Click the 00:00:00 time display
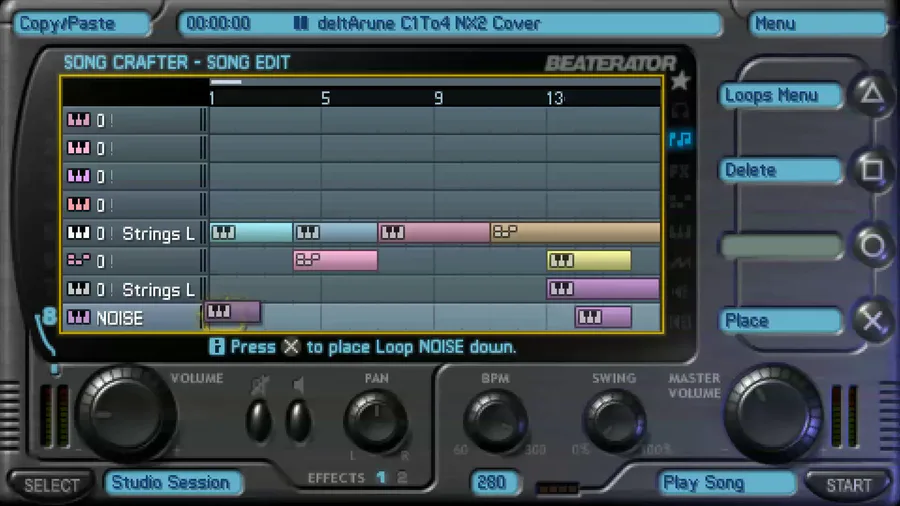This screenshot has width=900, height=506. 219,24
